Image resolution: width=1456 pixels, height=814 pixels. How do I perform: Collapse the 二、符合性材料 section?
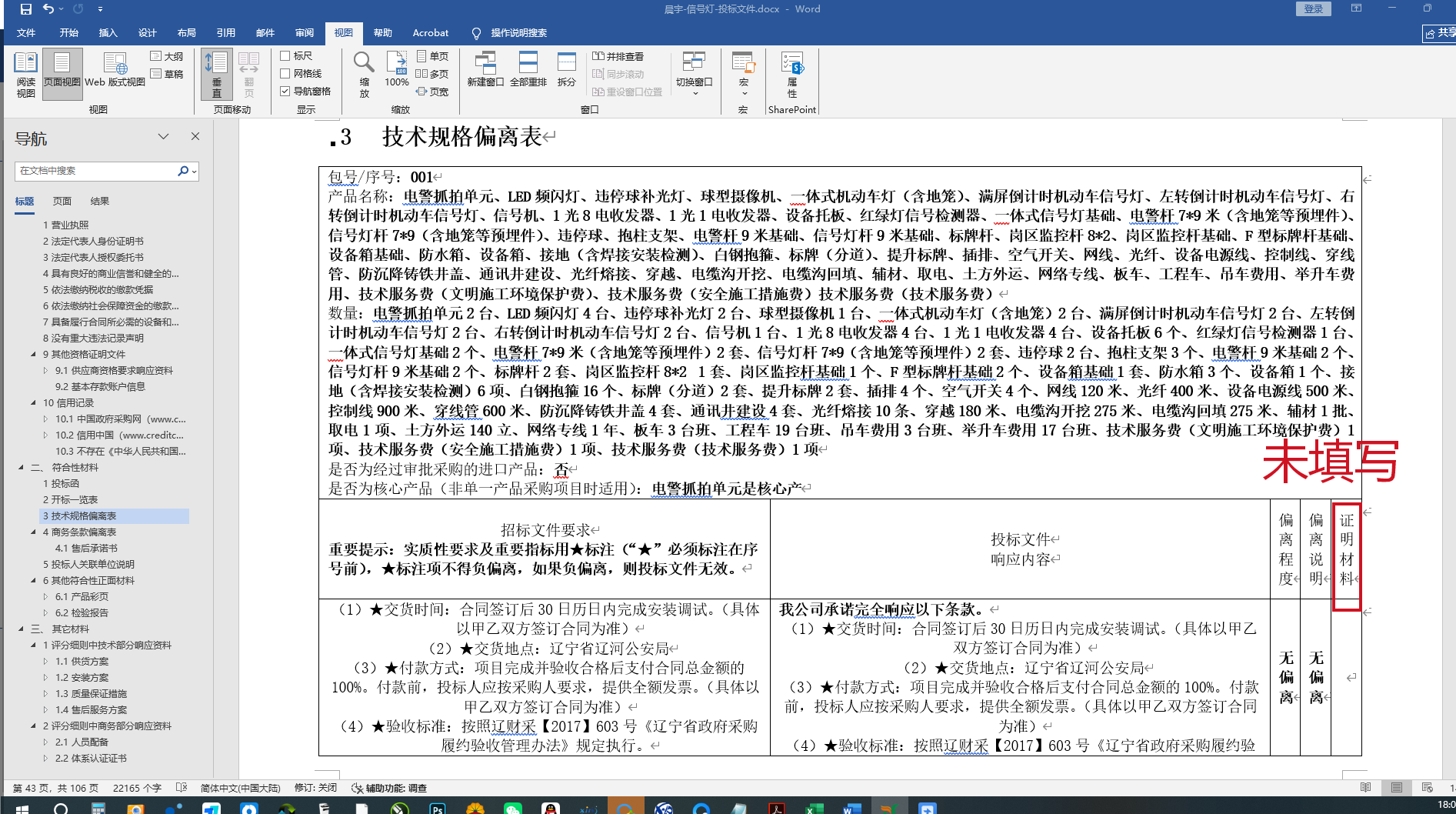point(21,468)
